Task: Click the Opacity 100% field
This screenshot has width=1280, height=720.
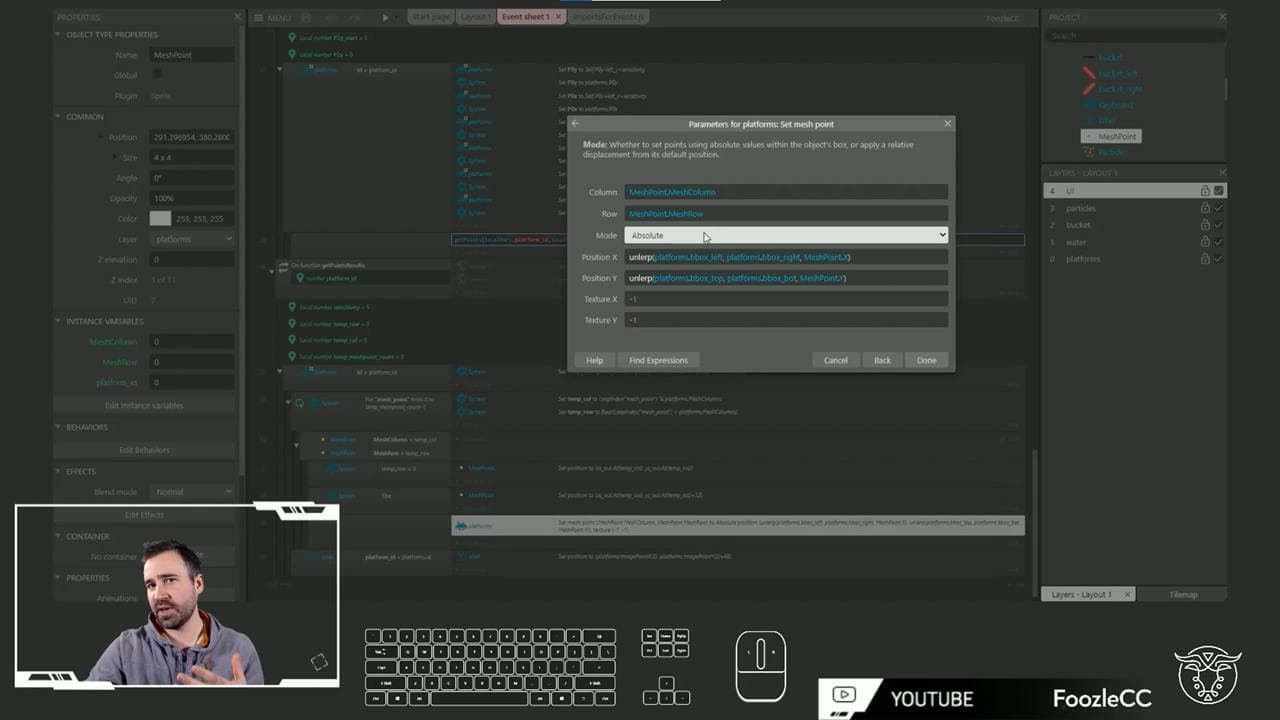Action: pyautogui.click(x=192, y=198)
